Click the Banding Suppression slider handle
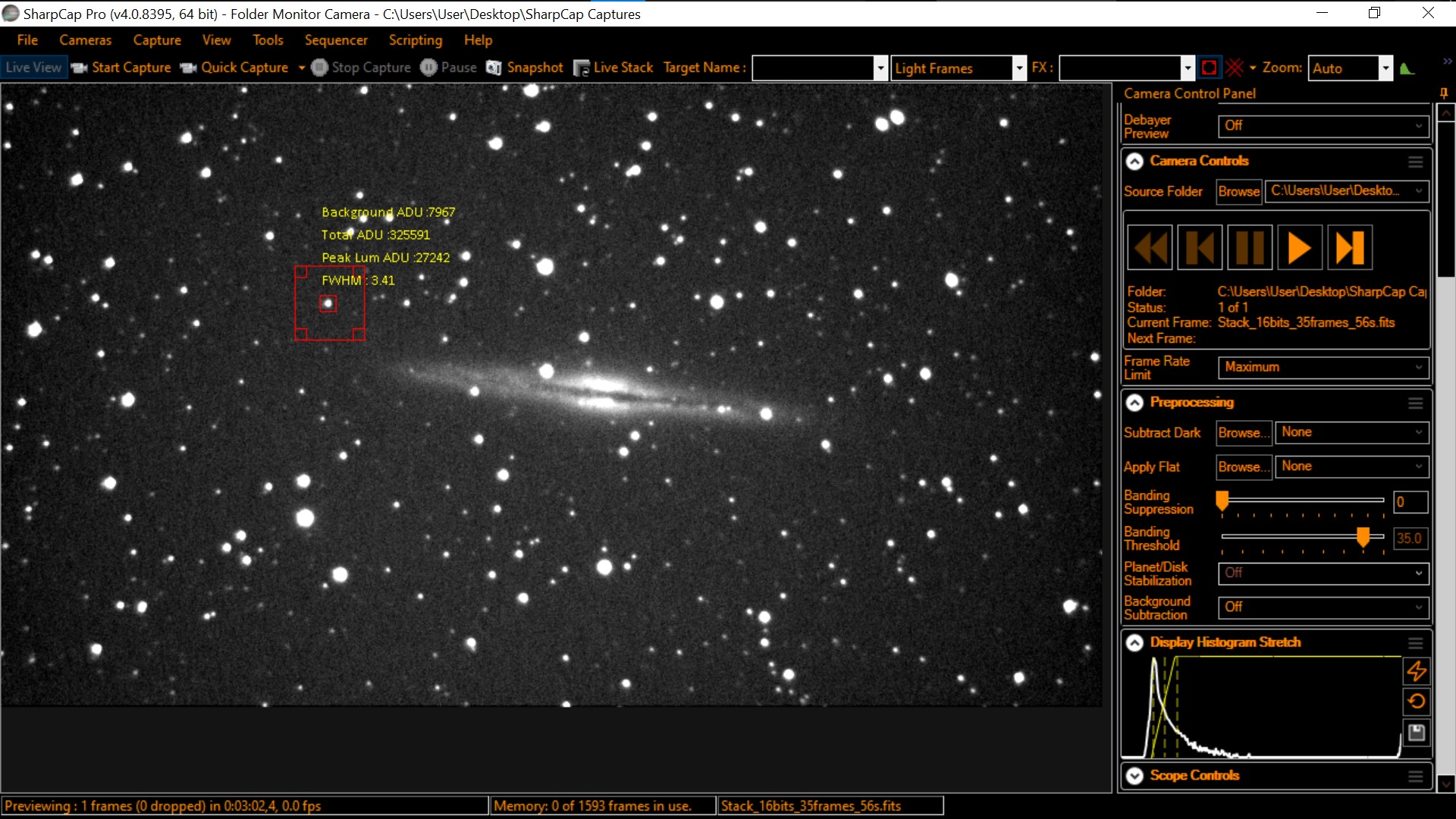The height and width of the screenshot is (819, 1456). pos(1222,501)
